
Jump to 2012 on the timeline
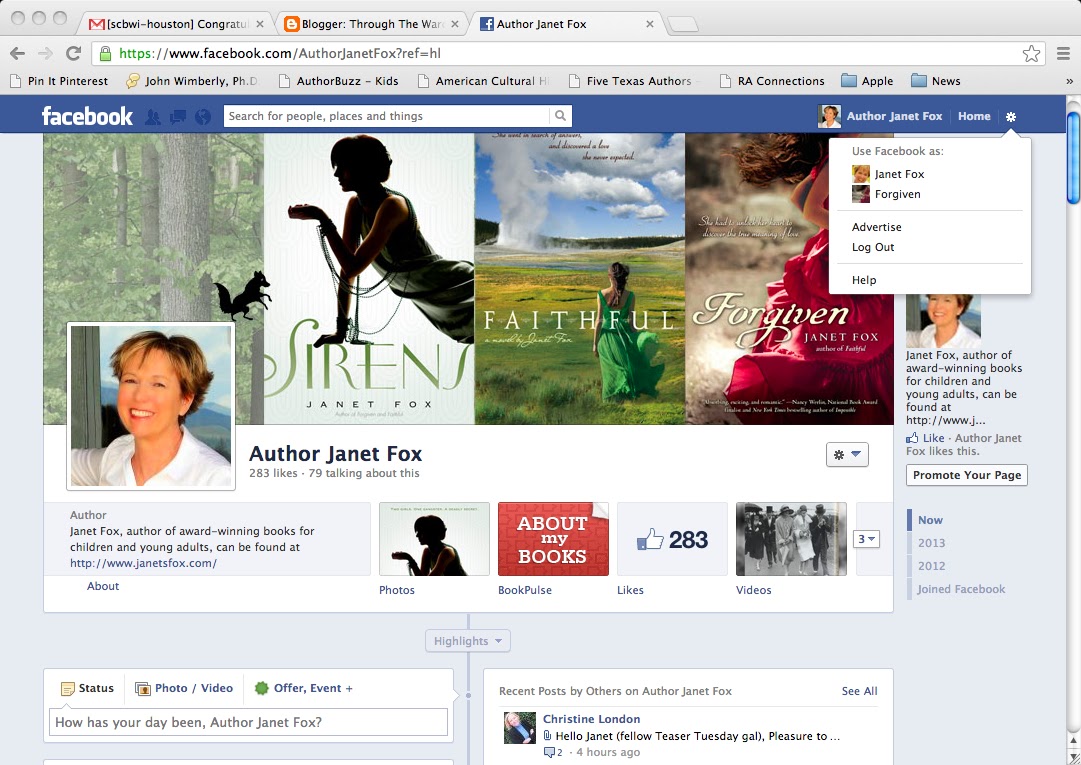tap(931, 566)
